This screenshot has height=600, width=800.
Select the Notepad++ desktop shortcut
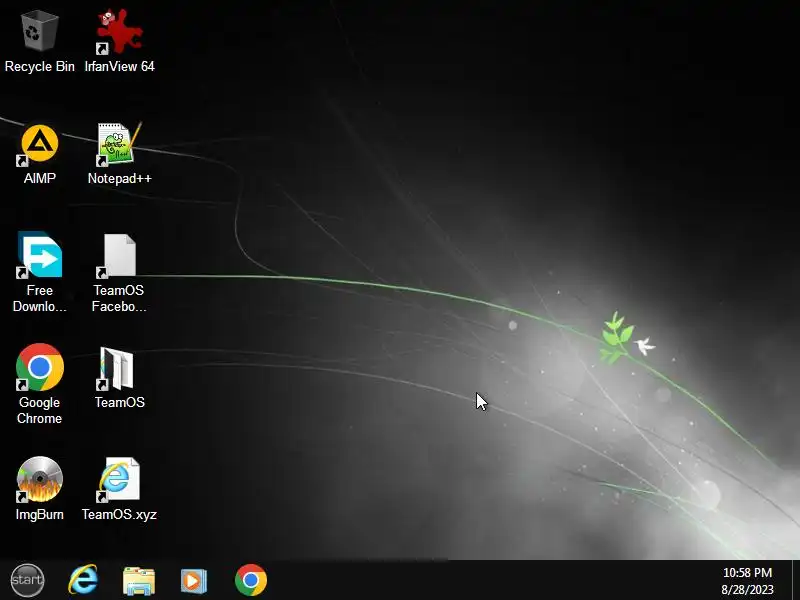(119, 153)
